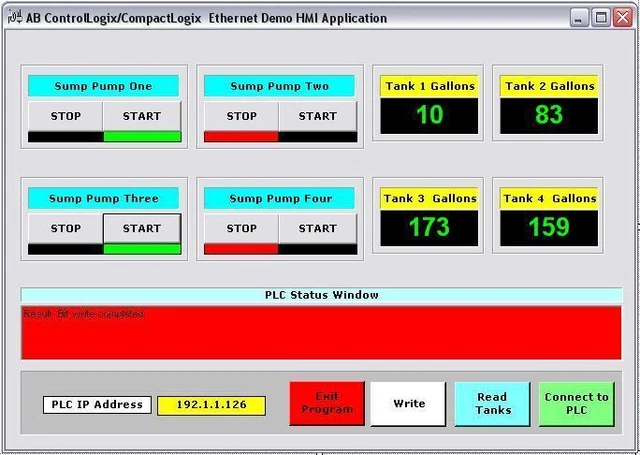Click green running indicator under Sump Pump One

click(142, 136)
